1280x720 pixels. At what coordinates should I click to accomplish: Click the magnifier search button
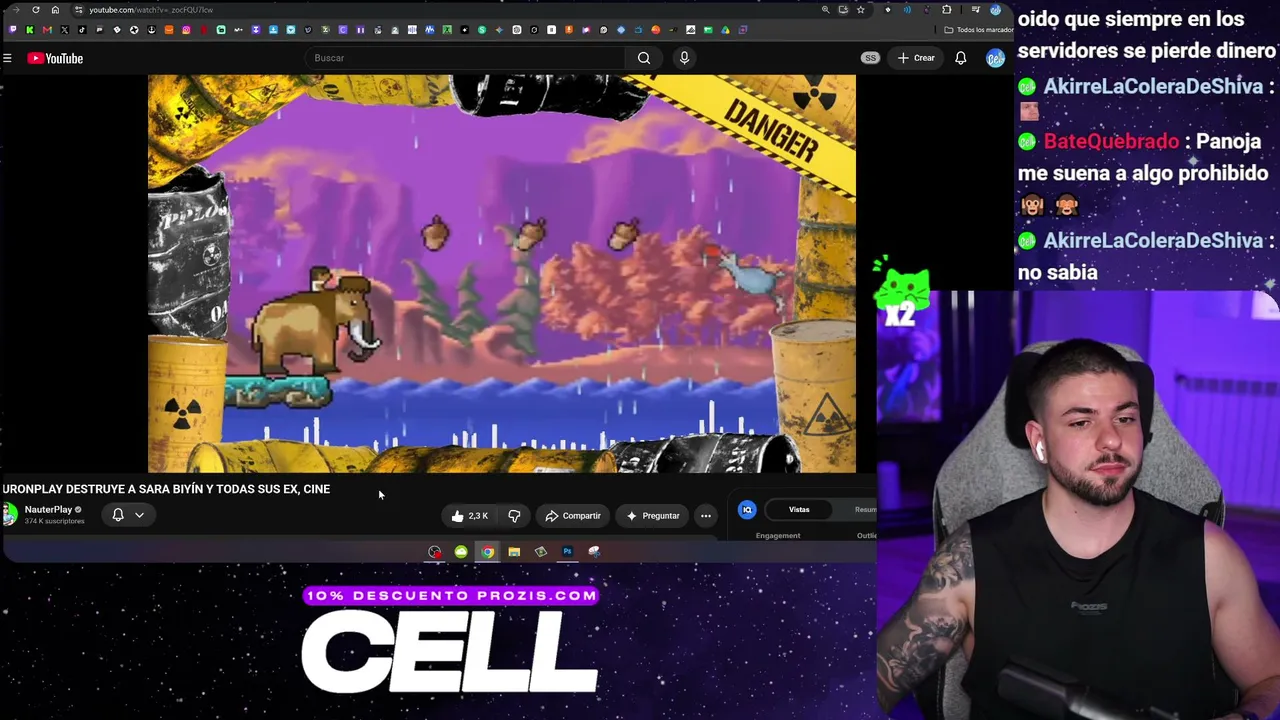coord(644,58)
